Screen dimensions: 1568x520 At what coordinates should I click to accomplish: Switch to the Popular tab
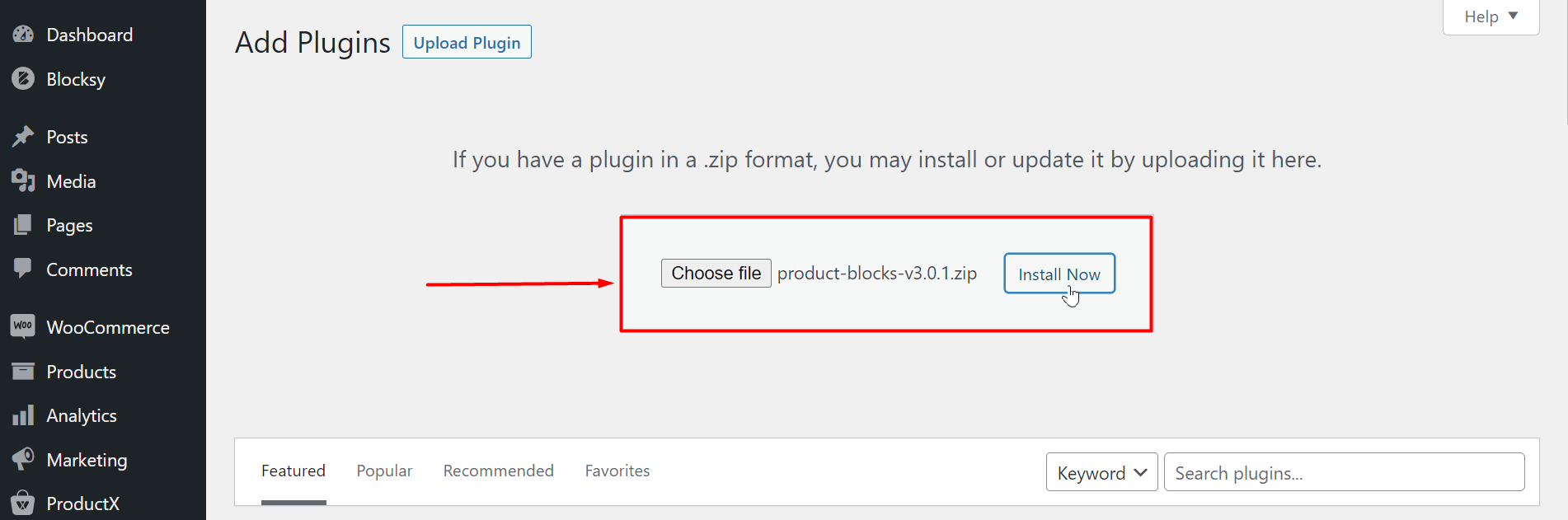(384, 471)
